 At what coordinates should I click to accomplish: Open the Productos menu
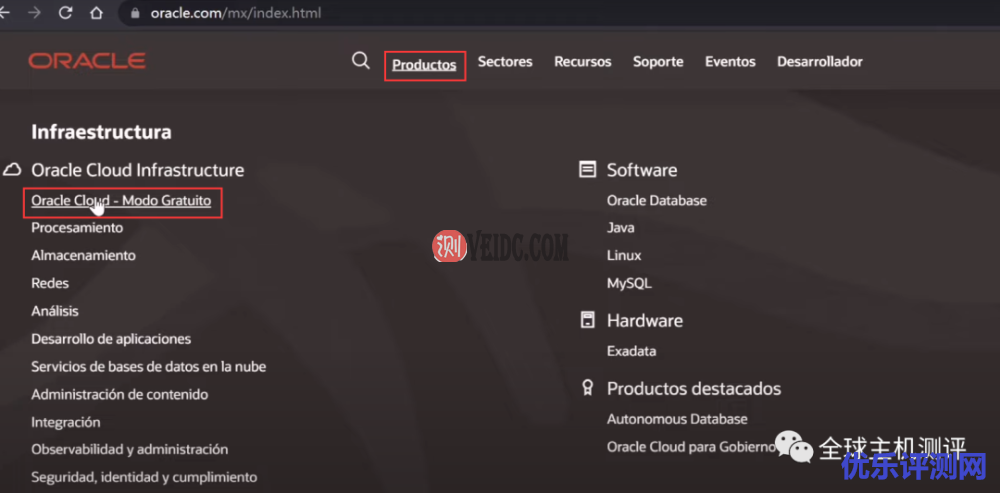[x=425, y=65]
